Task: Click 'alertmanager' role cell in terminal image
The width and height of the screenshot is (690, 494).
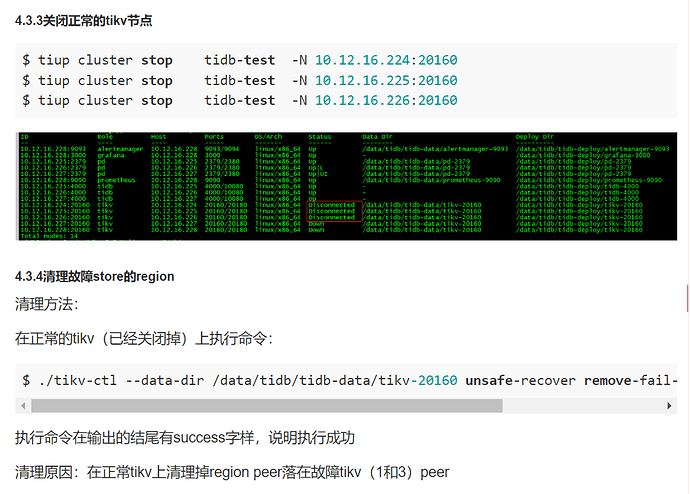Action: tap(120, 149)
